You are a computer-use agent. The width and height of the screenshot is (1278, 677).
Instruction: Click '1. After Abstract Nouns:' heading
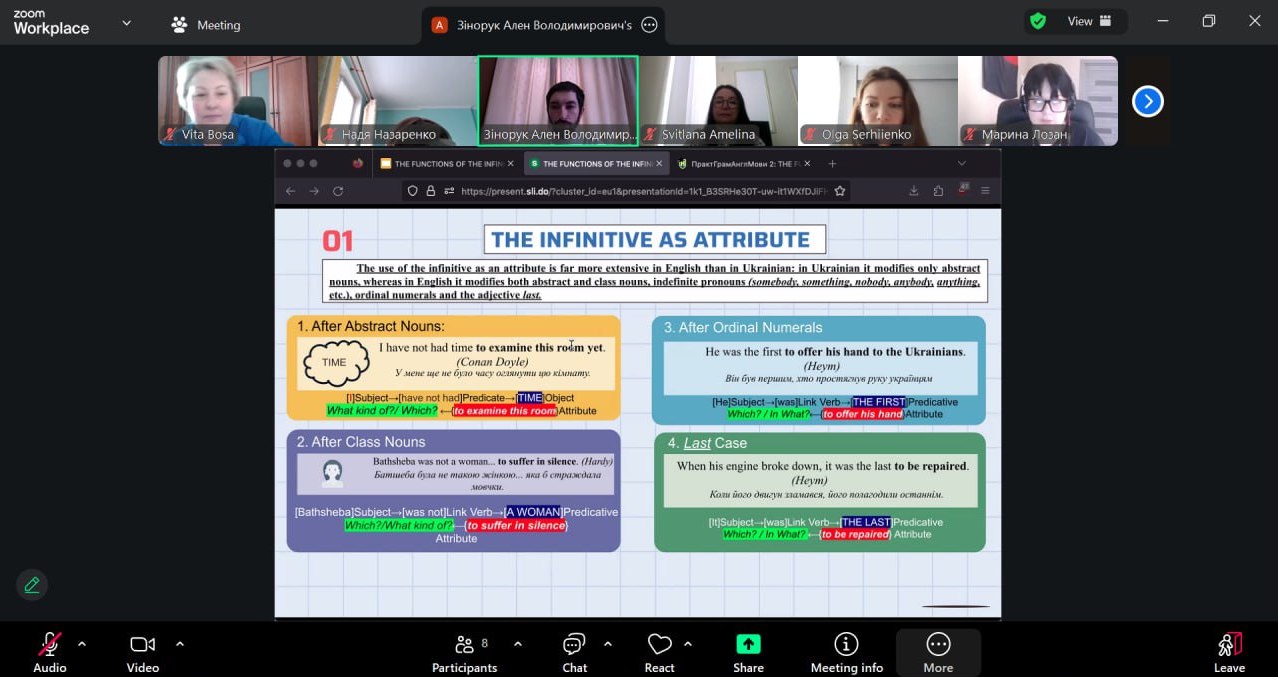[x=371, y=326]
